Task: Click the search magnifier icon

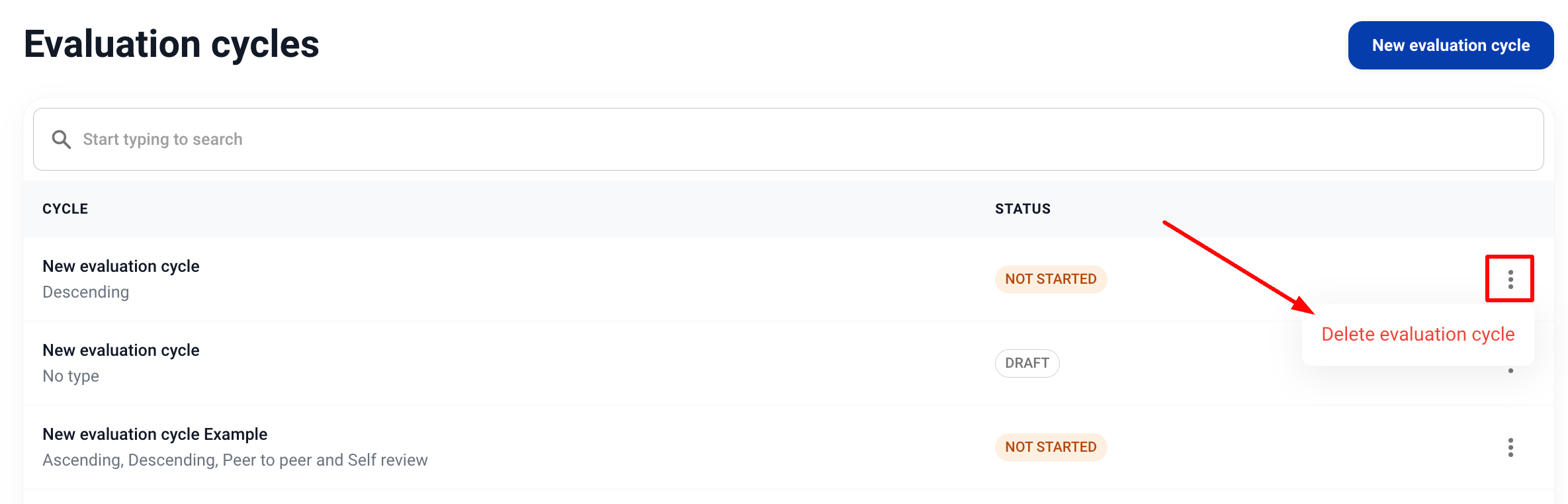Action: 61,140
